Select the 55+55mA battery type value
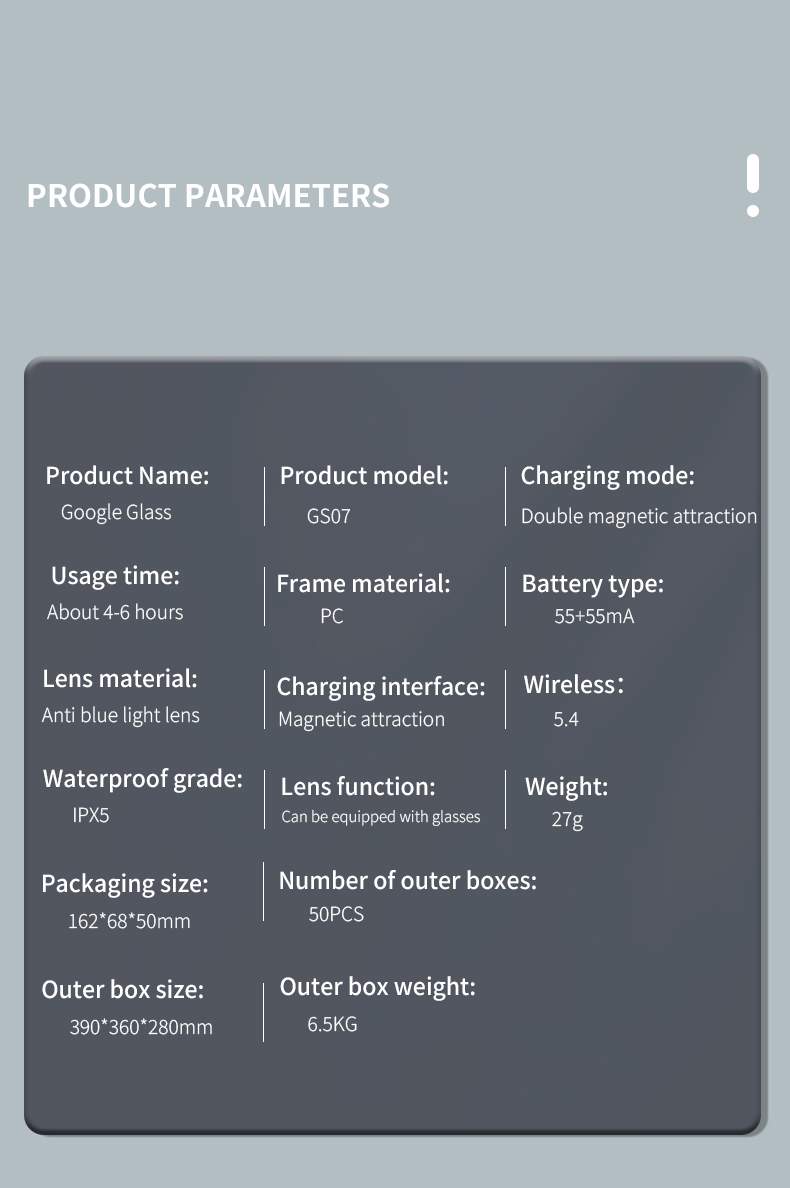Image resolution: width=790 pixels, height=1188 pixels. pos(594,616)
